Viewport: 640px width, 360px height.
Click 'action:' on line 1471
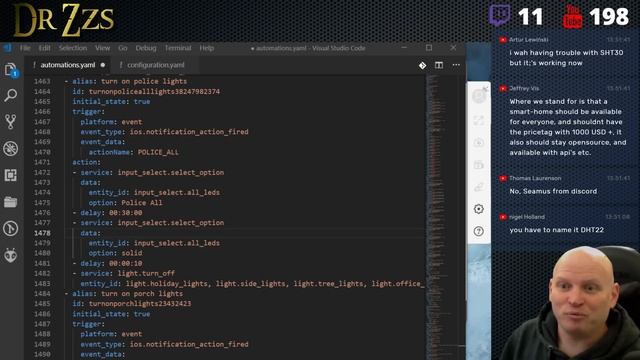point(87,162)
